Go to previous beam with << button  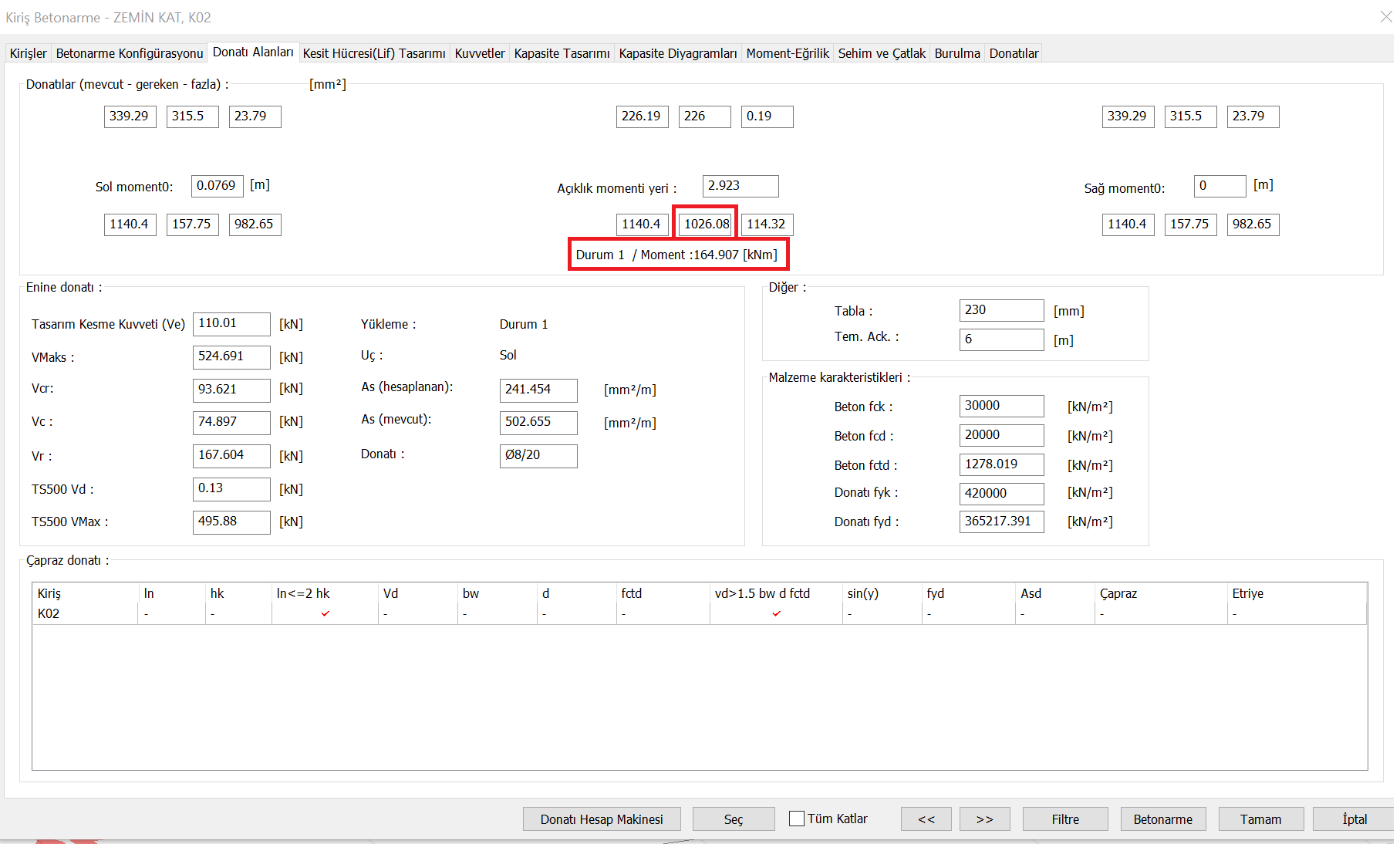(x=926, y=819)
